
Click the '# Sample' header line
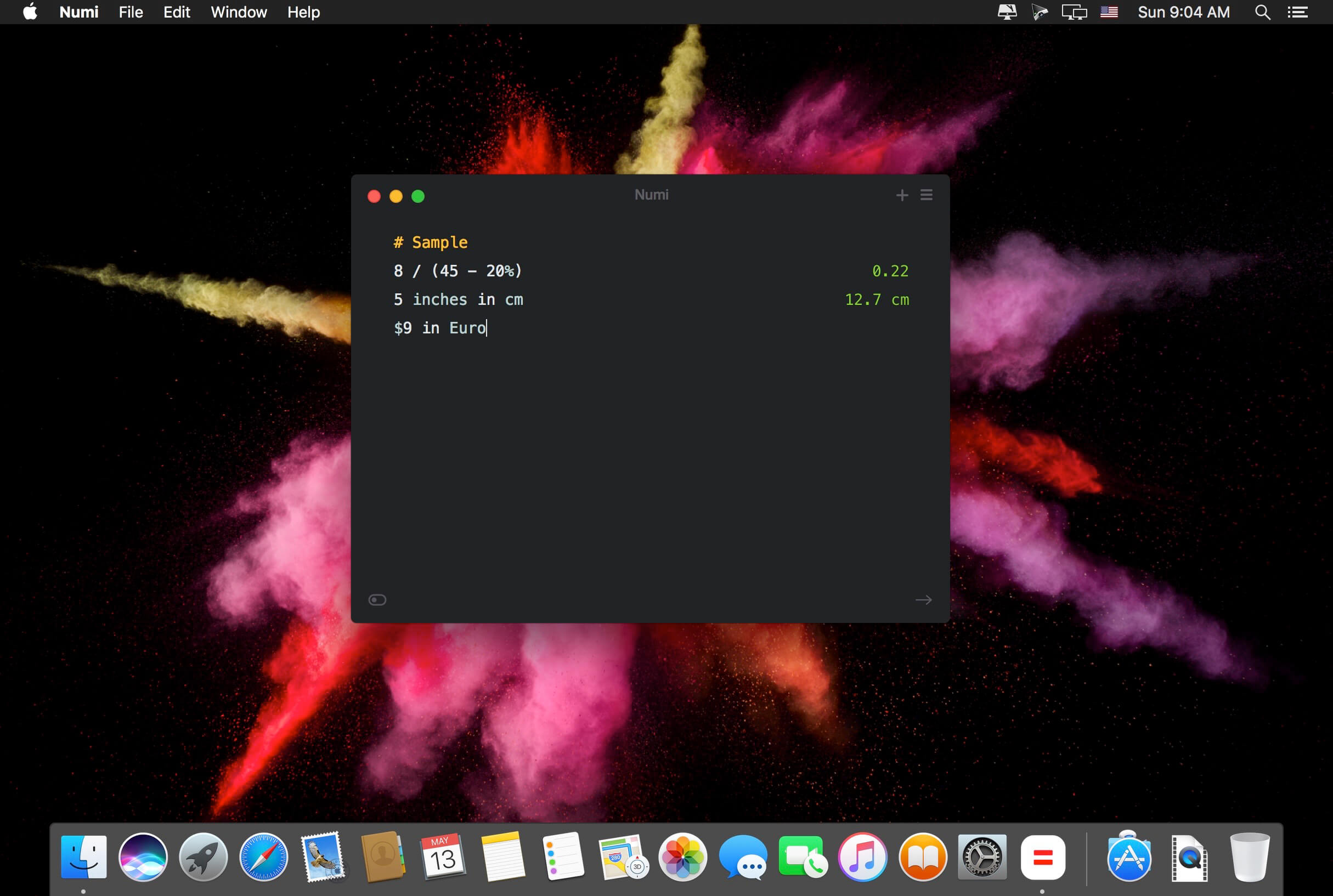tap(431, 242)
